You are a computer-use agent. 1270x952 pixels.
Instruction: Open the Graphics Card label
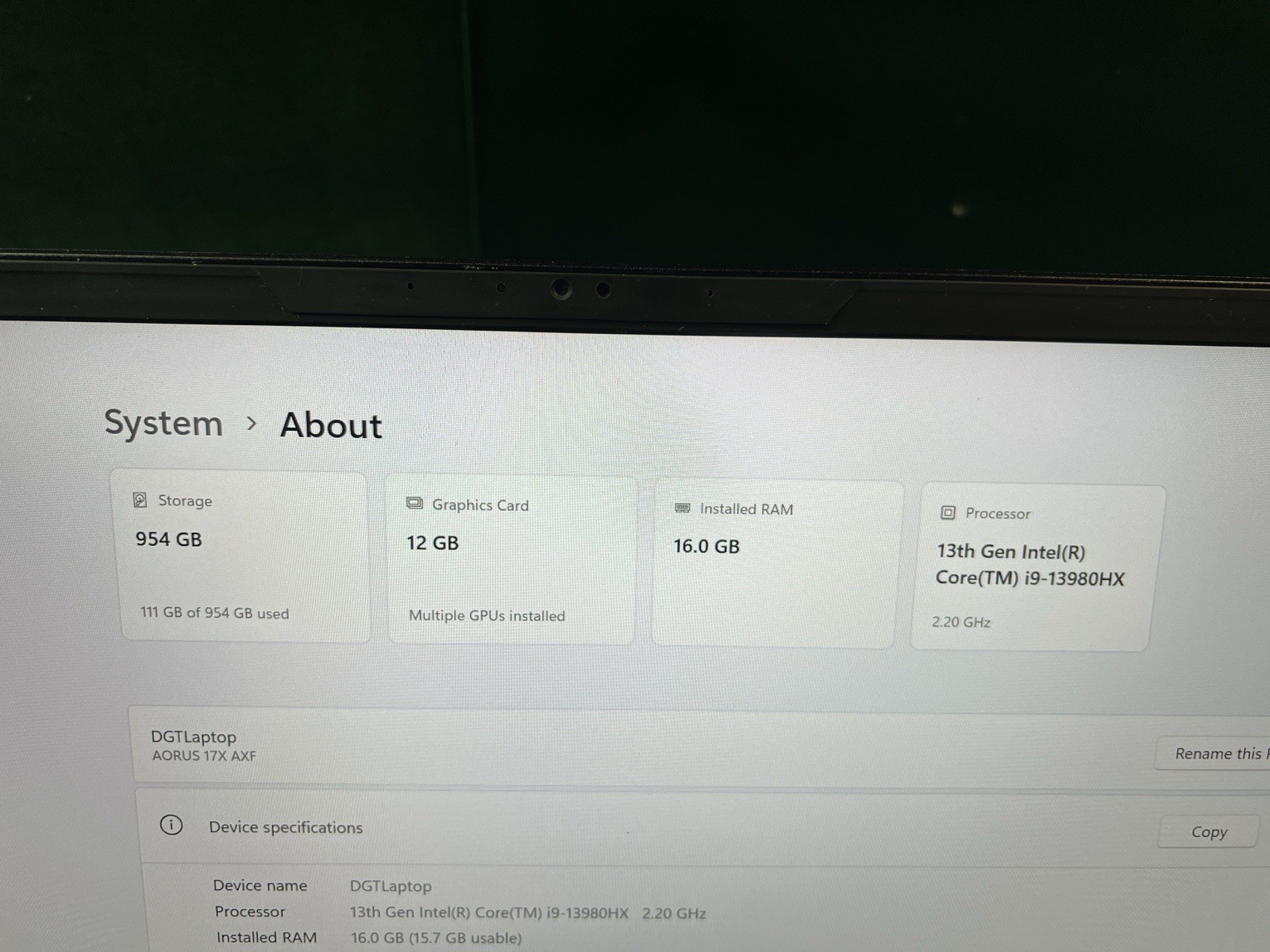coord(480,505)
